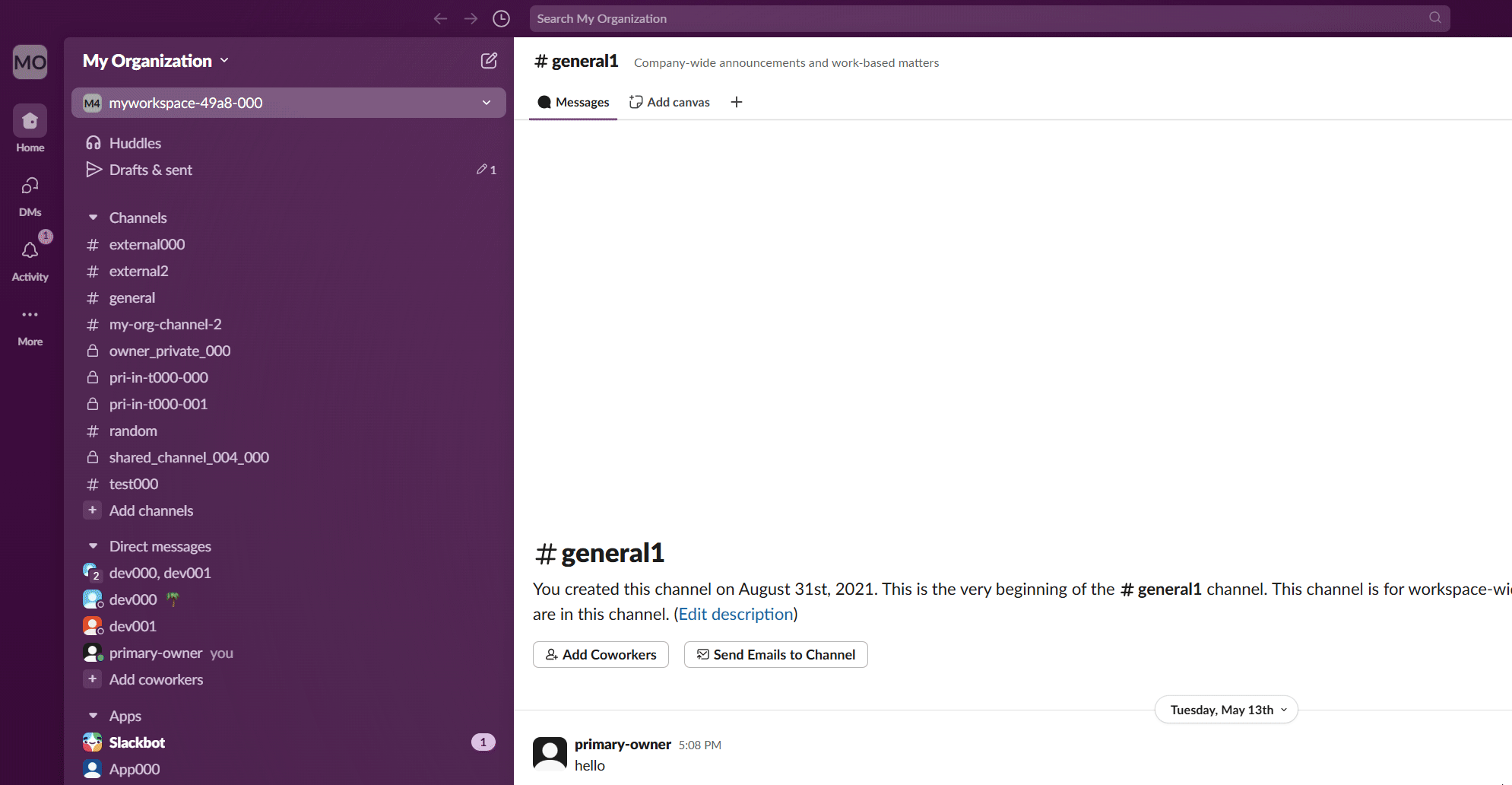Click the plus icon beside Add channels

coord(93,510)
